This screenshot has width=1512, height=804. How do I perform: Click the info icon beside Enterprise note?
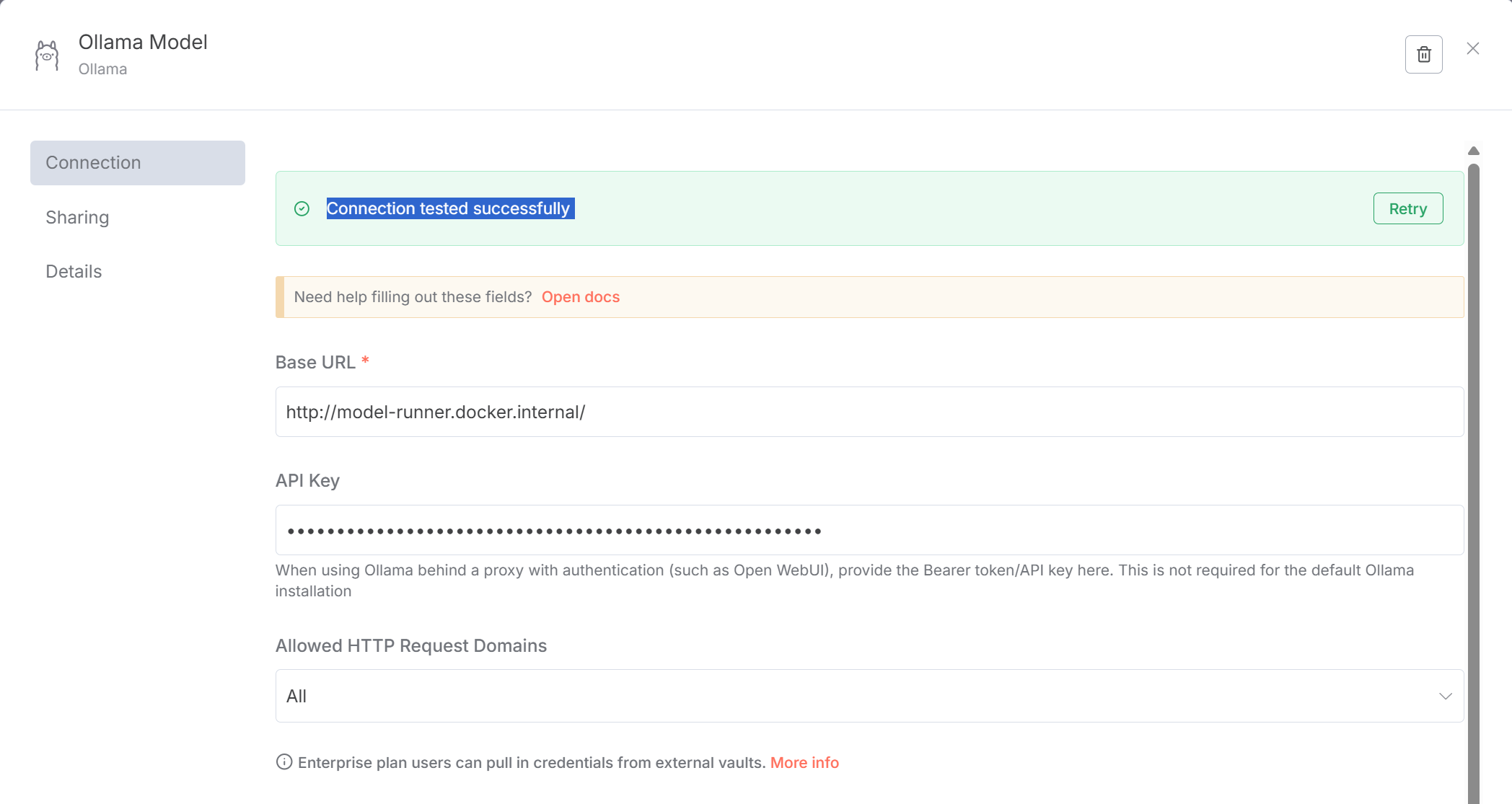(284, 762)
